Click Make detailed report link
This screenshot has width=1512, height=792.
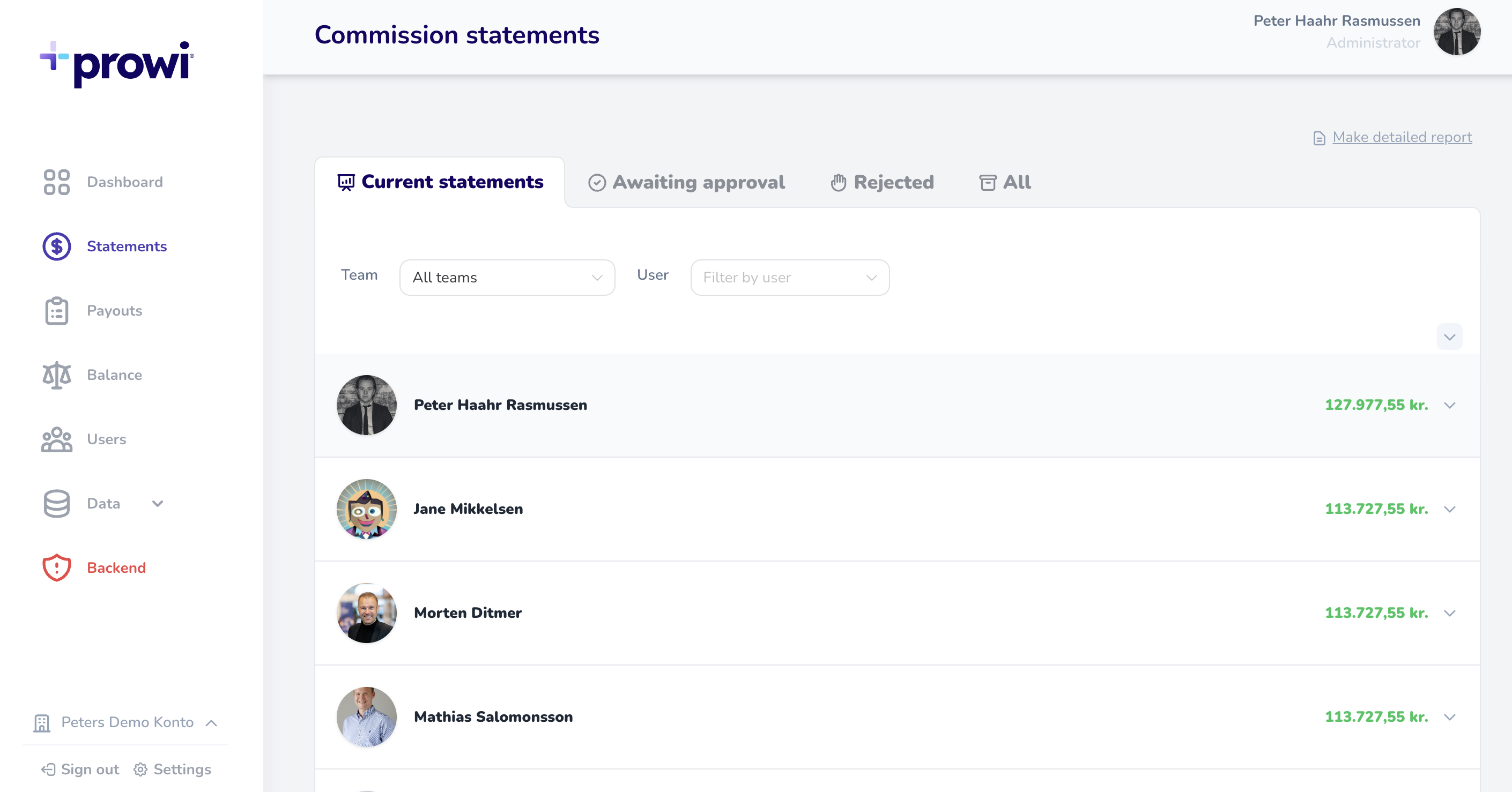coord(1402,137)
